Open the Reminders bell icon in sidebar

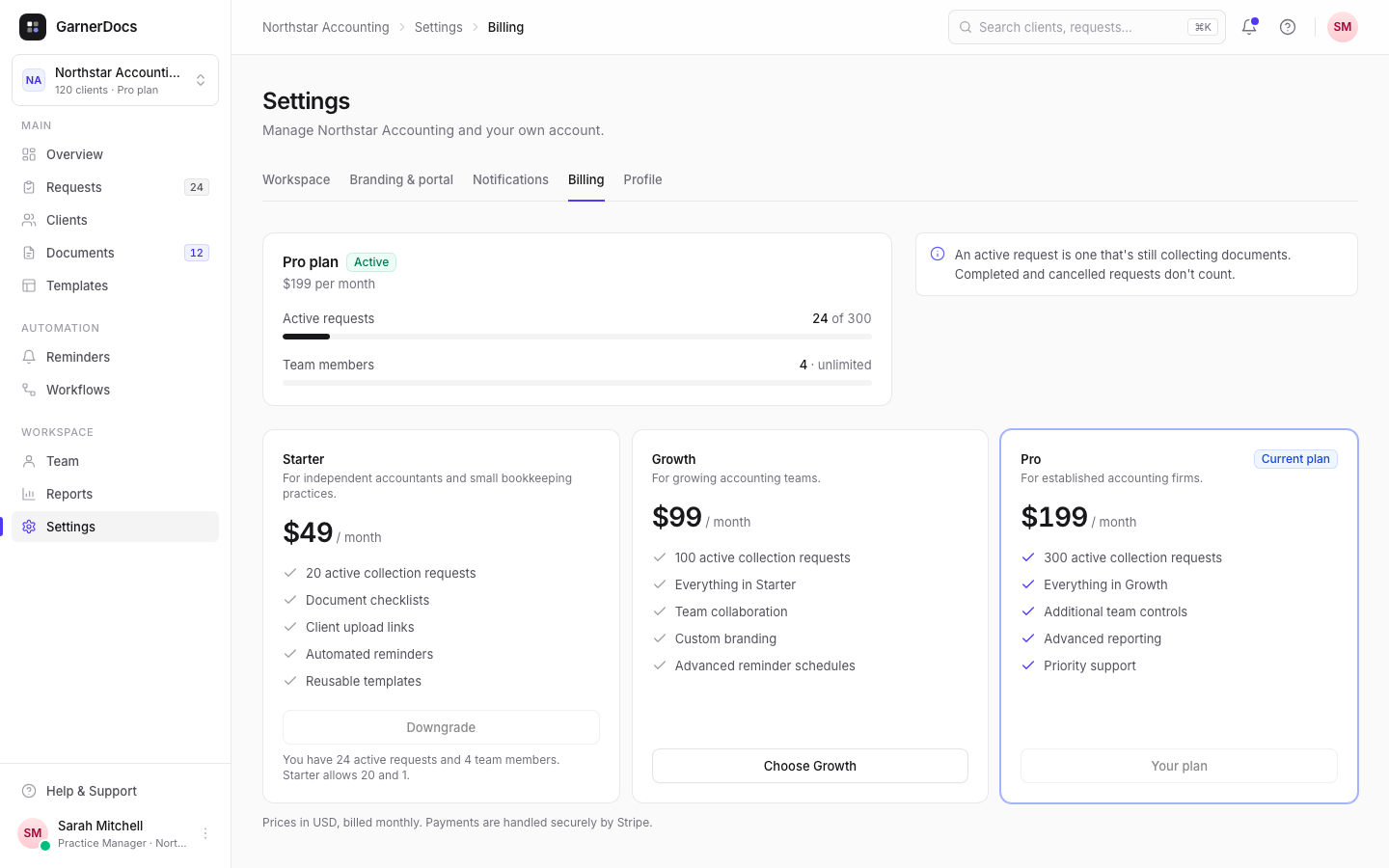point(29,357)
